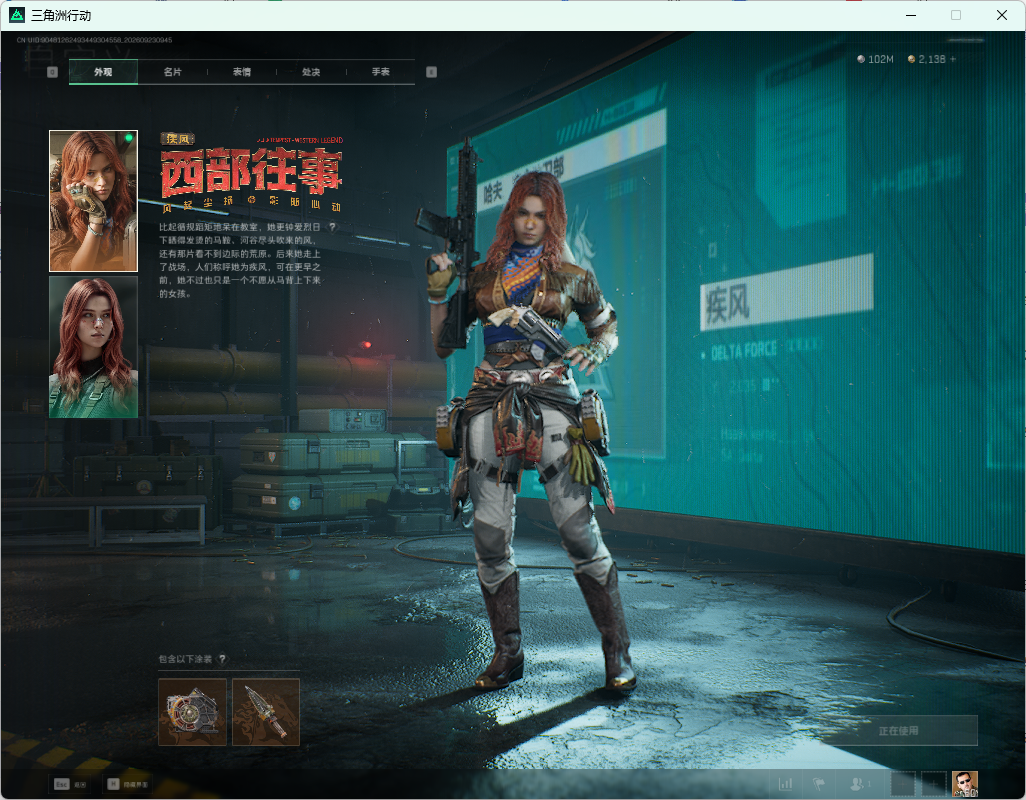This screenshot has height=800, width=1026.
Task: Click the 正在使用 button
Action: pos(898,730)
